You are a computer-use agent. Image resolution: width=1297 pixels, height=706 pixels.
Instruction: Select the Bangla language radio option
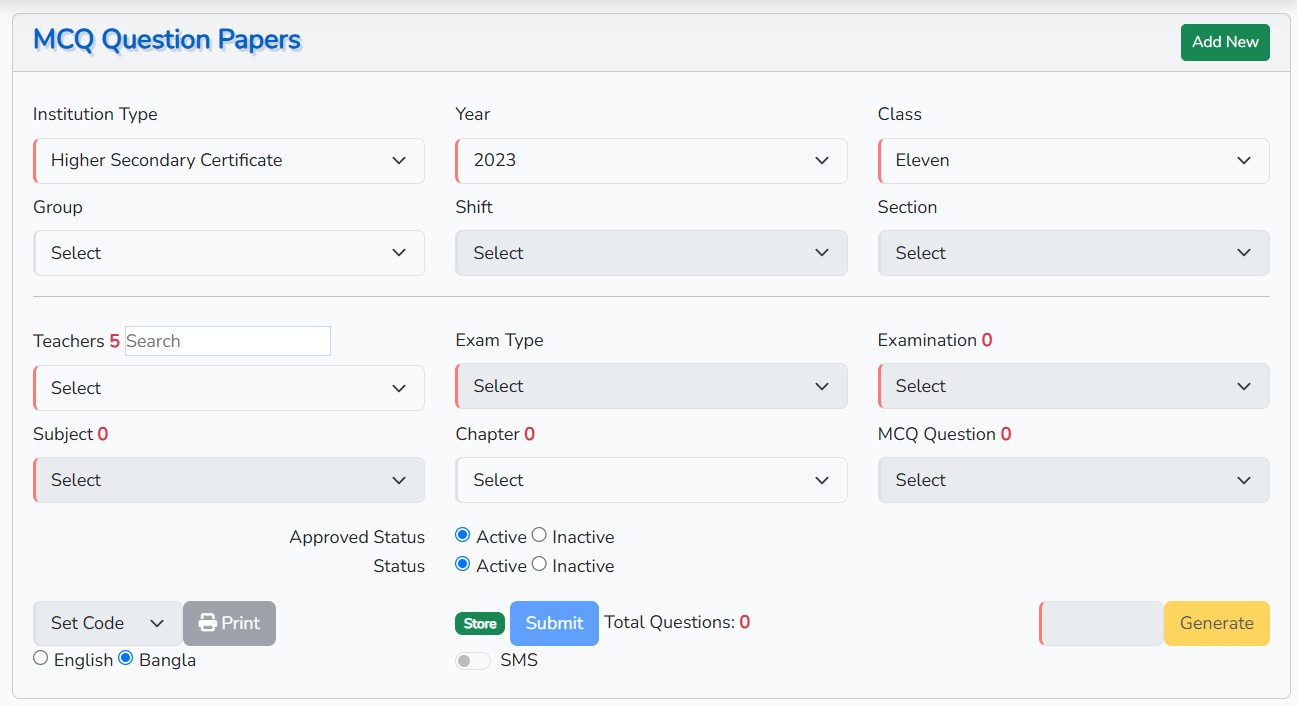tap(126, 658)
